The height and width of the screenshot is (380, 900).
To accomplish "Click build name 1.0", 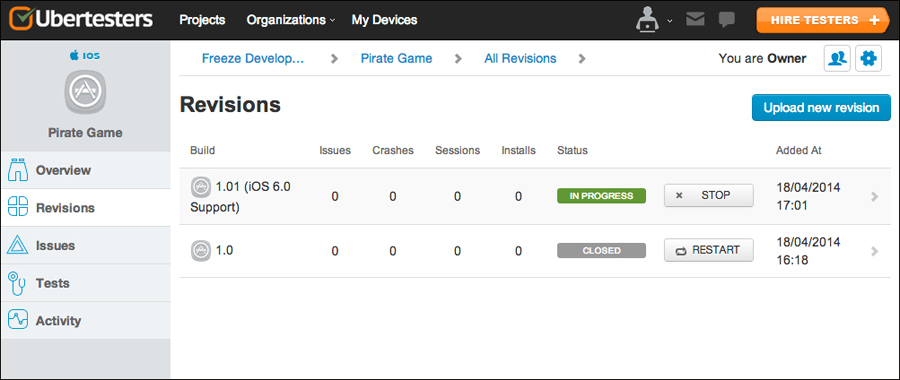I will click(224, 250).
